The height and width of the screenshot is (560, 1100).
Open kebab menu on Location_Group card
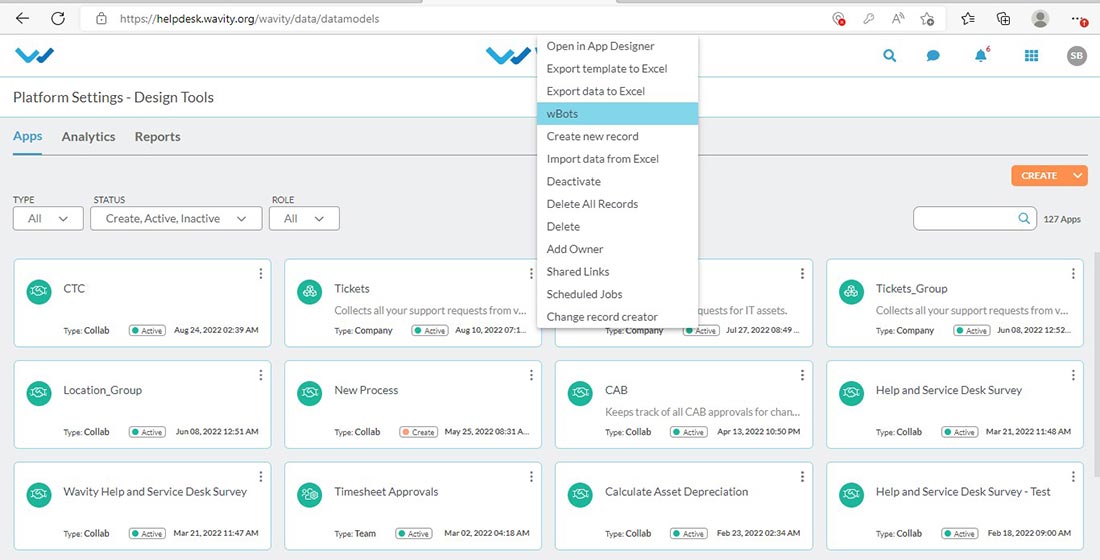click(260, 375)
